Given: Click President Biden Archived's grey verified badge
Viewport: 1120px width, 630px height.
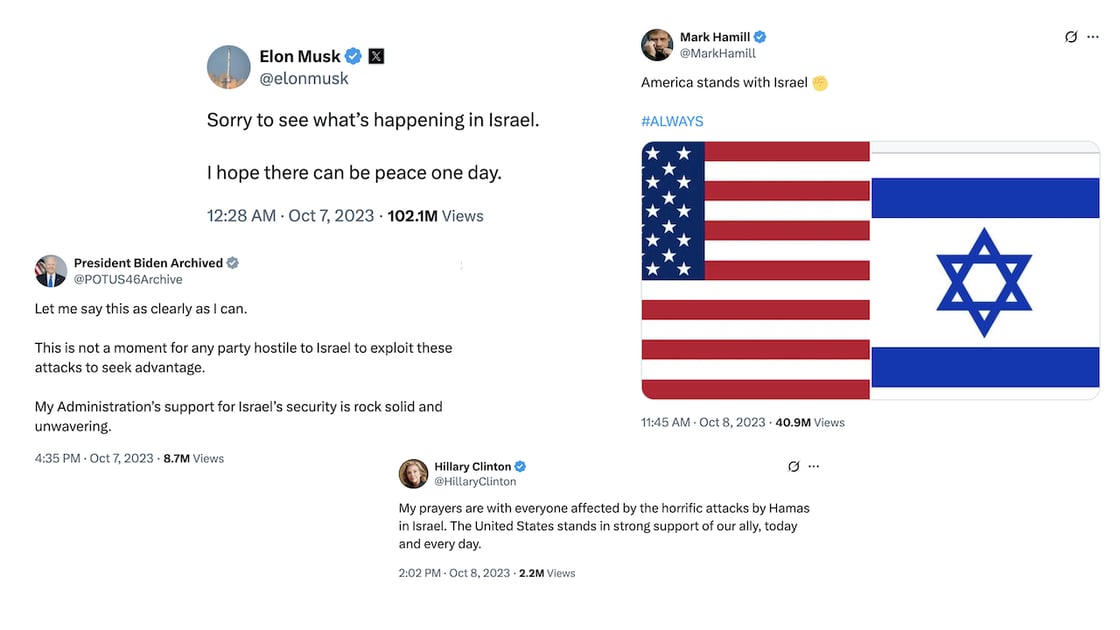Looking at the screenshot, I should [x=233, y=263].
